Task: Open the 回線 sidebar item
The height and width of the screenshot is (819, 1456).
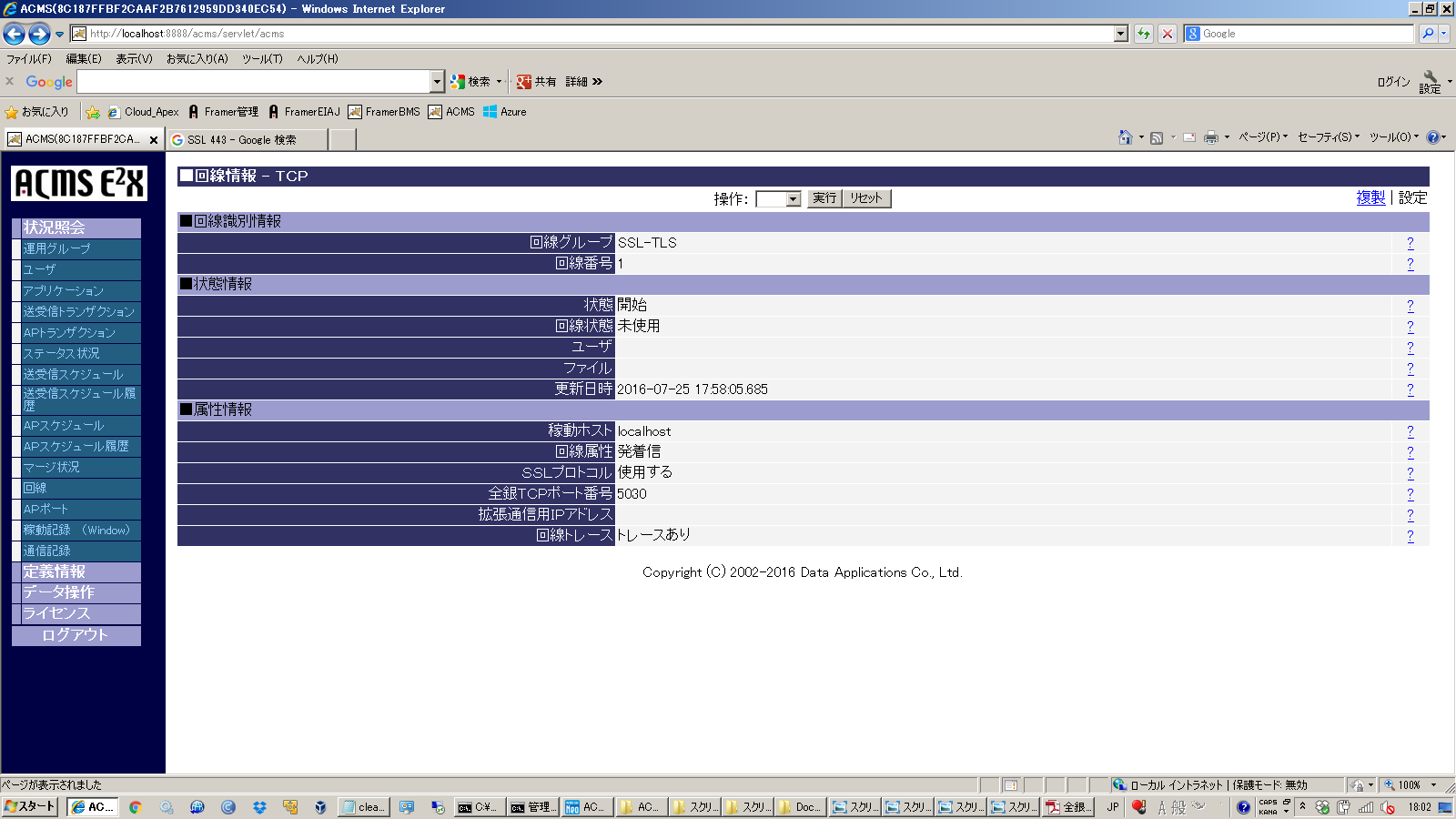Action: click(80, 488)
